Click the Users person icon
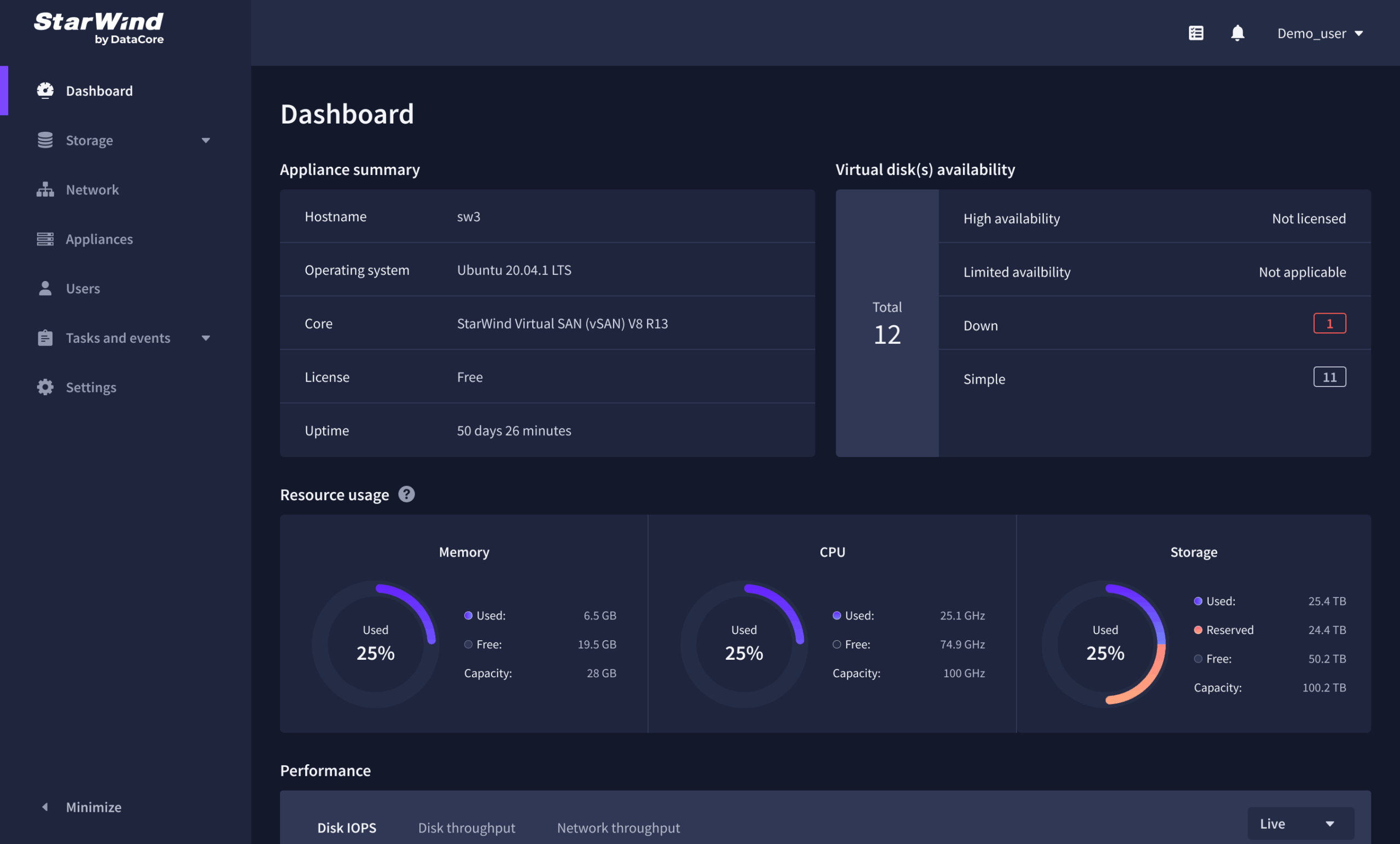This screenshot has height=844, width=1400. tap(45, 289)
